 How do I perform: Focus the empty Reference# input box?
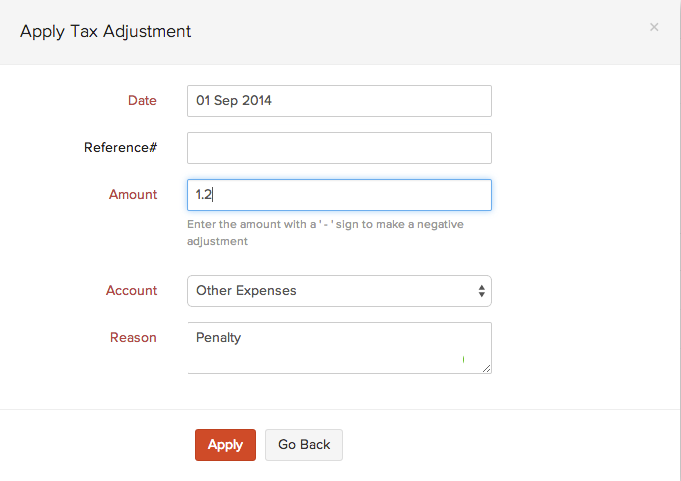point(339,148)
